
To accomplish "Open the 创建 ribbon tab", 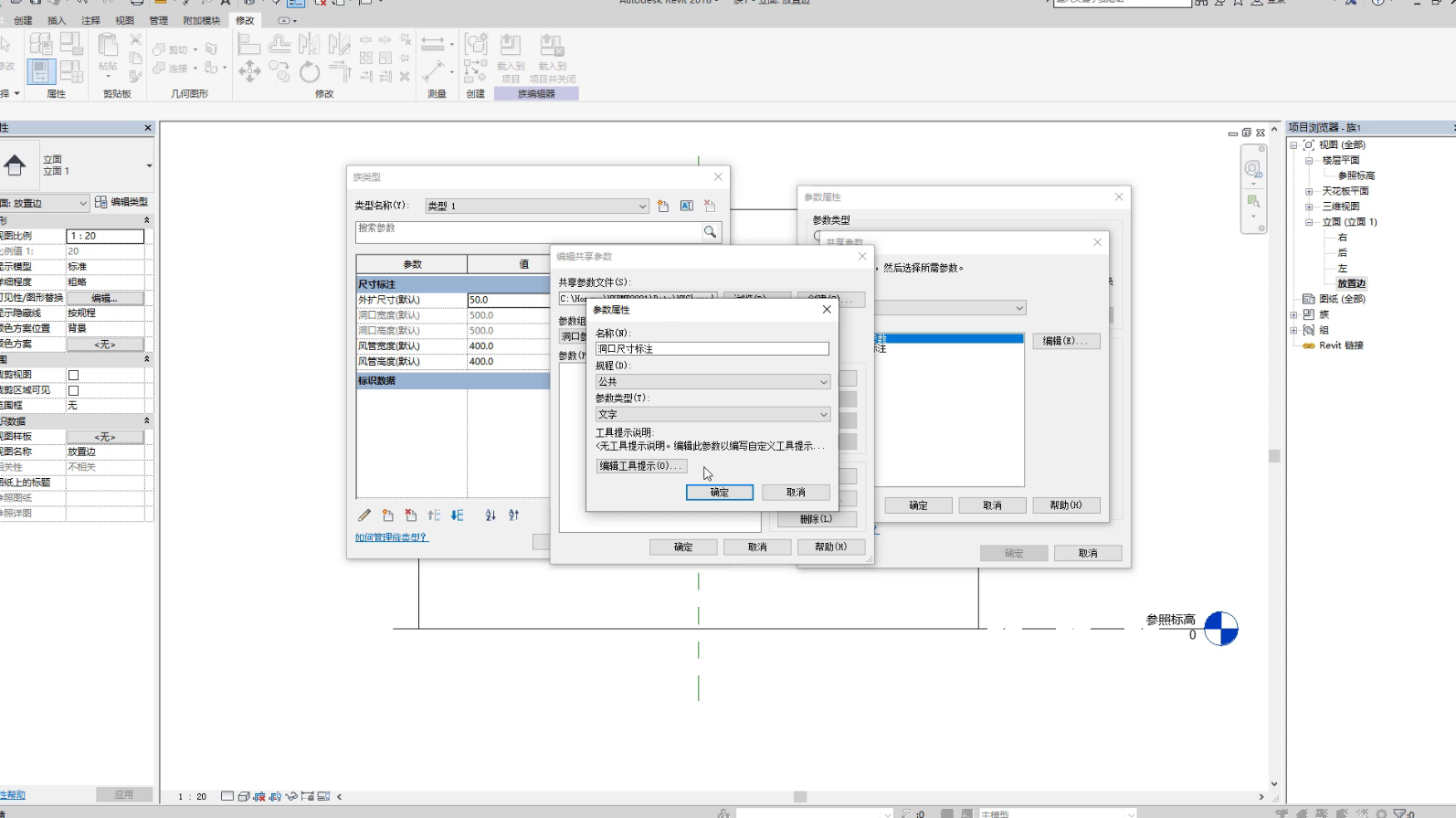I will pyautogui.click(x=23, y=20).
